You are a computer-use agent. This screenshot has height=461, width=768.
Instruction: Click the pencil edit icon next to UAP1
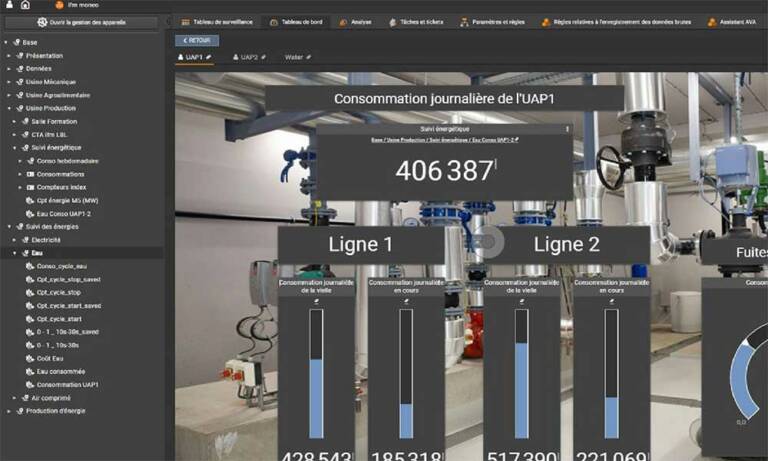(208, 58)
